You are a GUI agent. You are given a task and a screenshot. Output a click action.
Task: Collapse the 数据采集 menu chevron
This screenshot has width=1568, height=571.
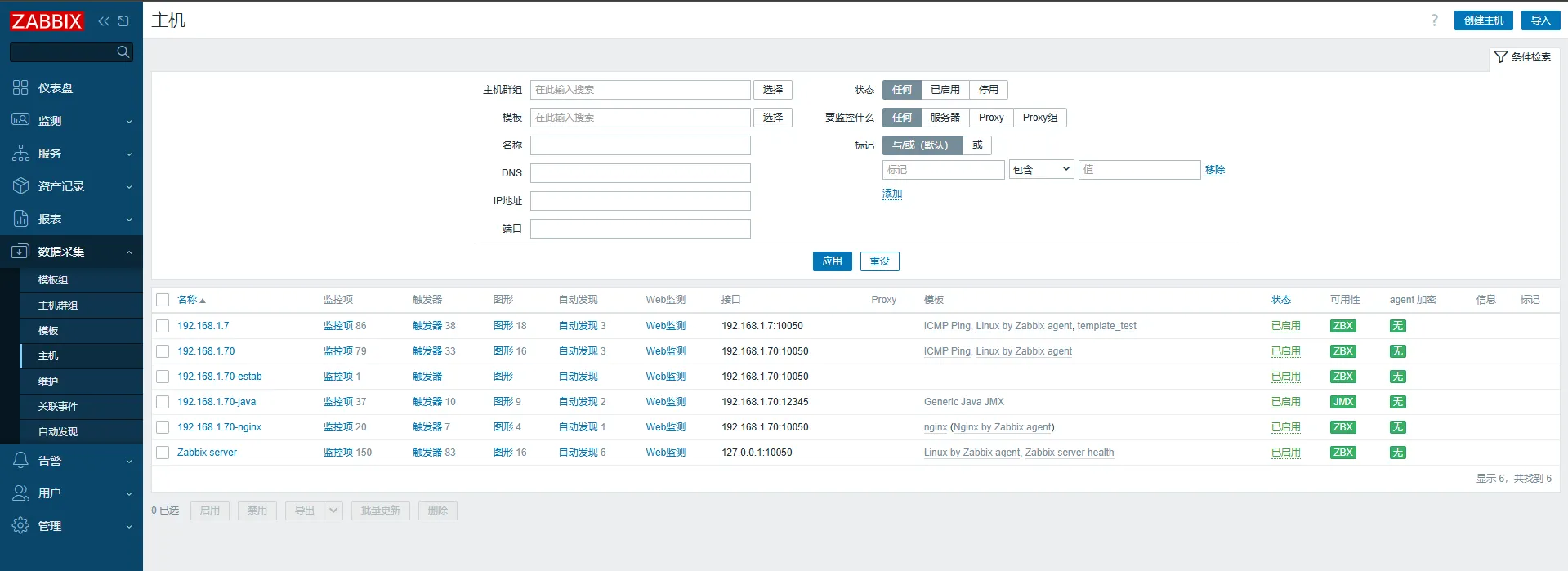click(129, 252)
